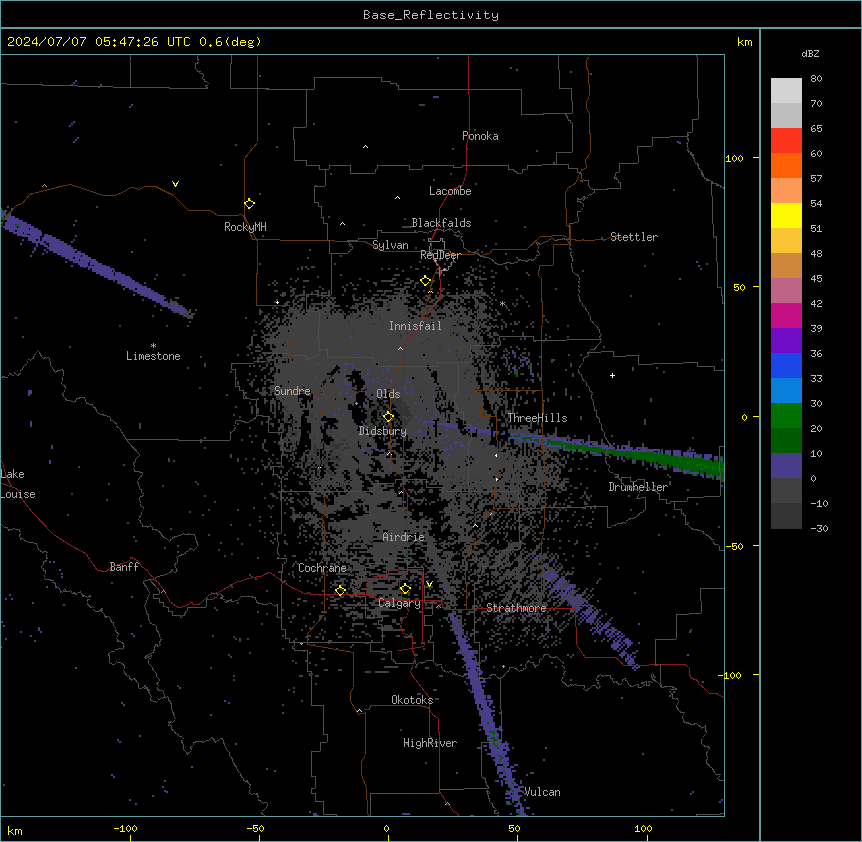Click the Base_Reflectivity title text
This screenshot has height=842, width=862.
[431, 15]
